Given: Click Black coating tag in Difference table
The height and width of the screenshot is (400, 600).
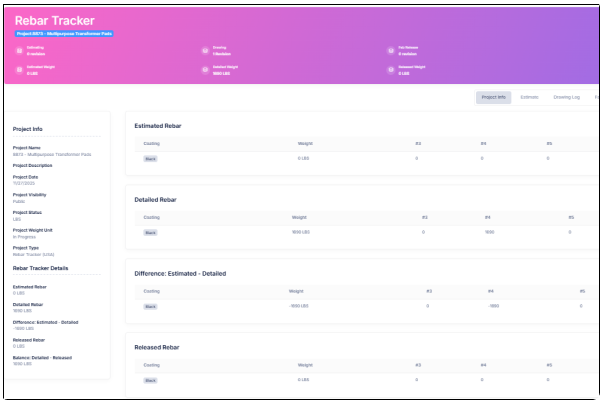Looking at the screenshot, I should tap(150, 306).
